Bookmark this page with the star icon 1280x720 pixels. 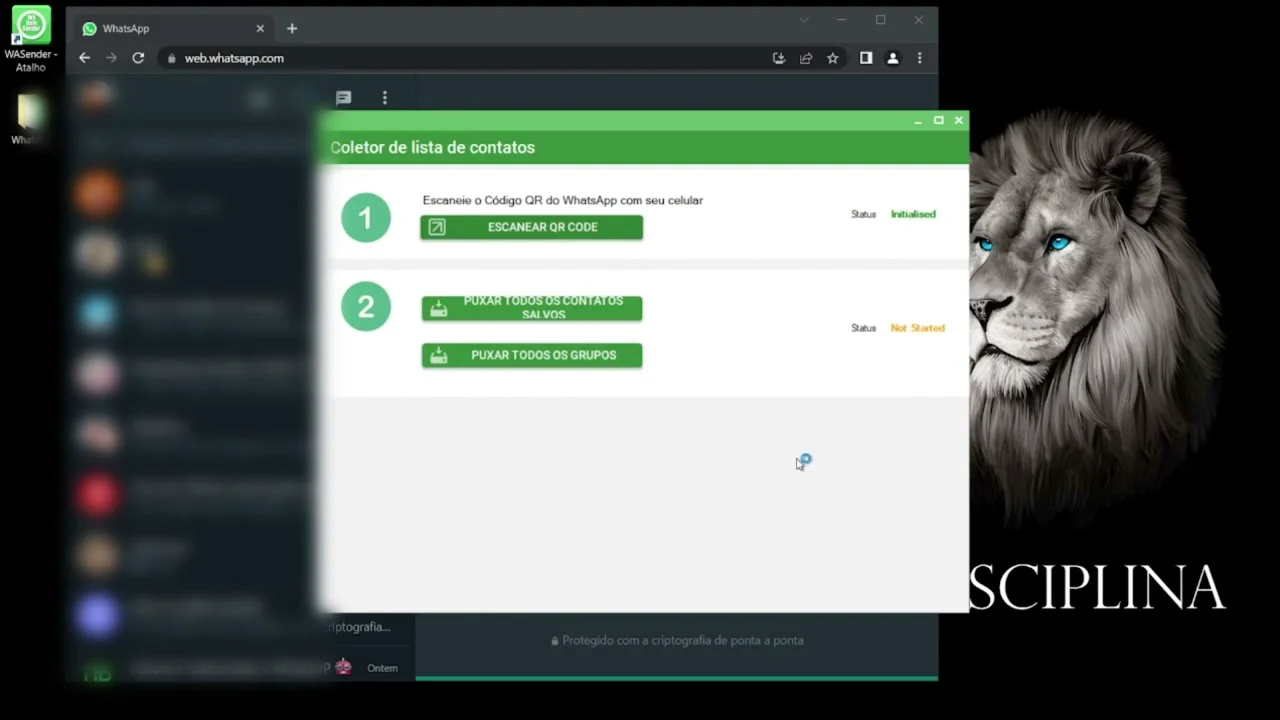tap(832, 58)
